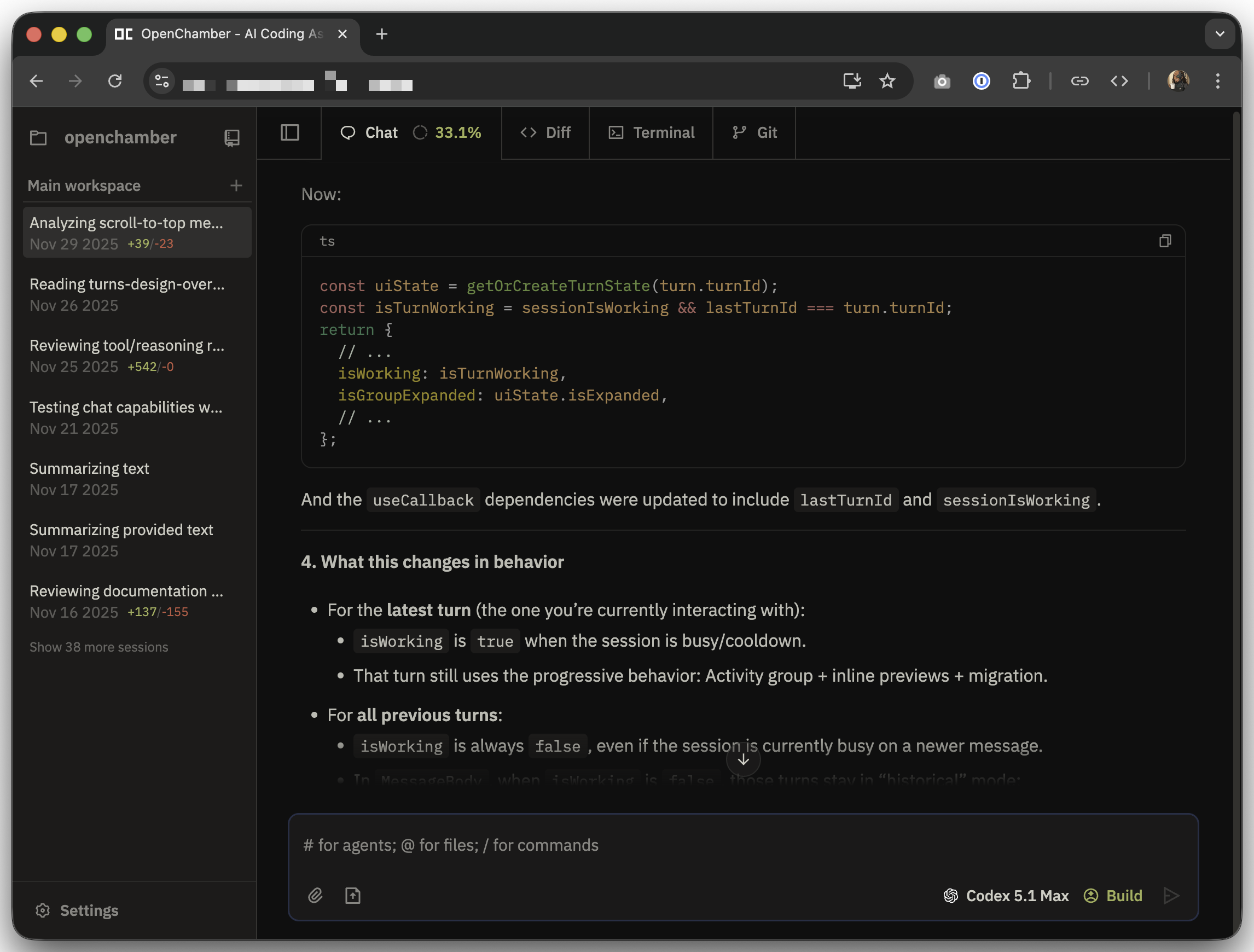Switch to the Diff tab

[545, 133]
